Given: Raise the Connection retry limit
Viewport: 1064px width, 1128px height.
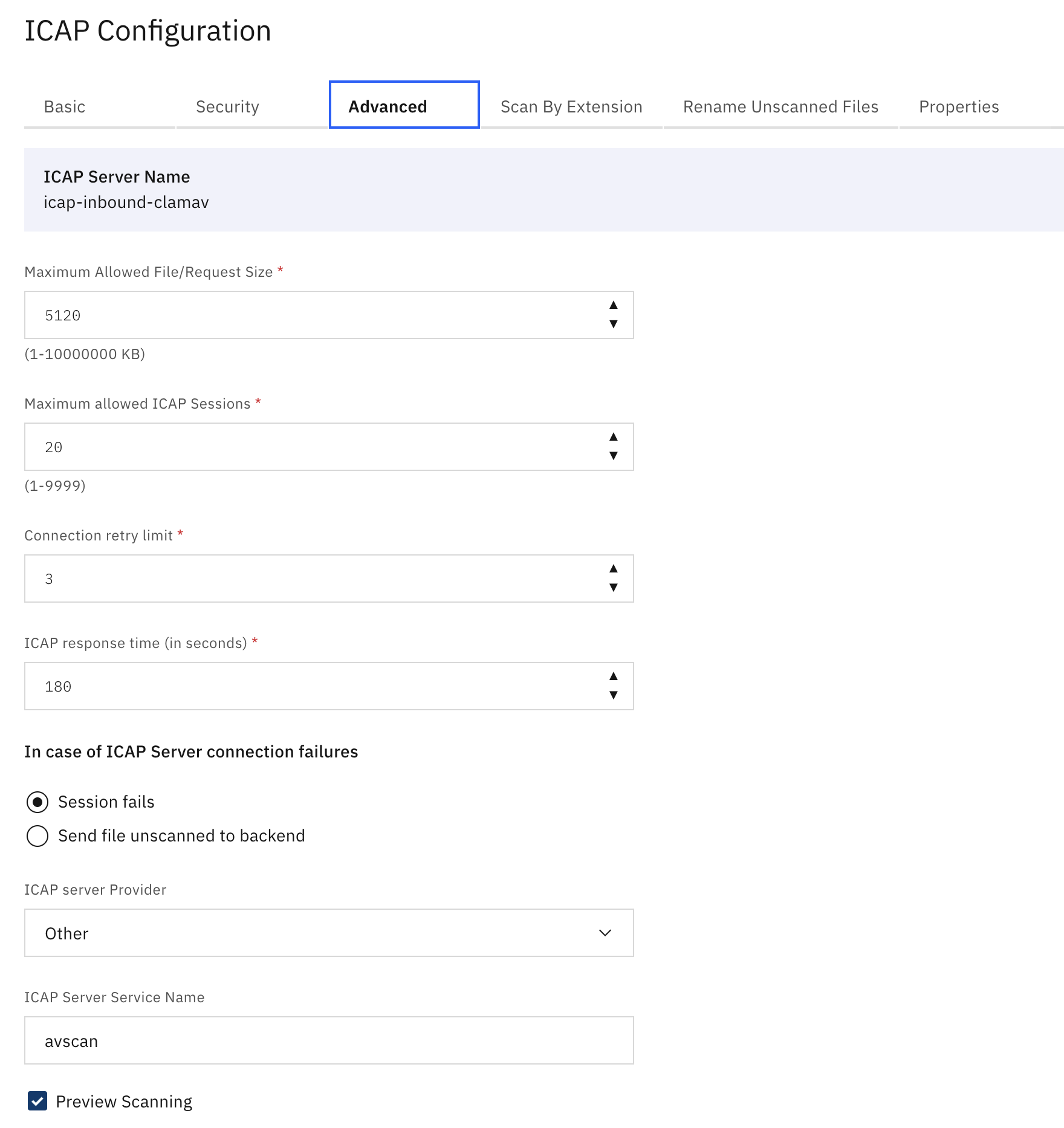Looking at the screenshot, I should pos(613,569).
